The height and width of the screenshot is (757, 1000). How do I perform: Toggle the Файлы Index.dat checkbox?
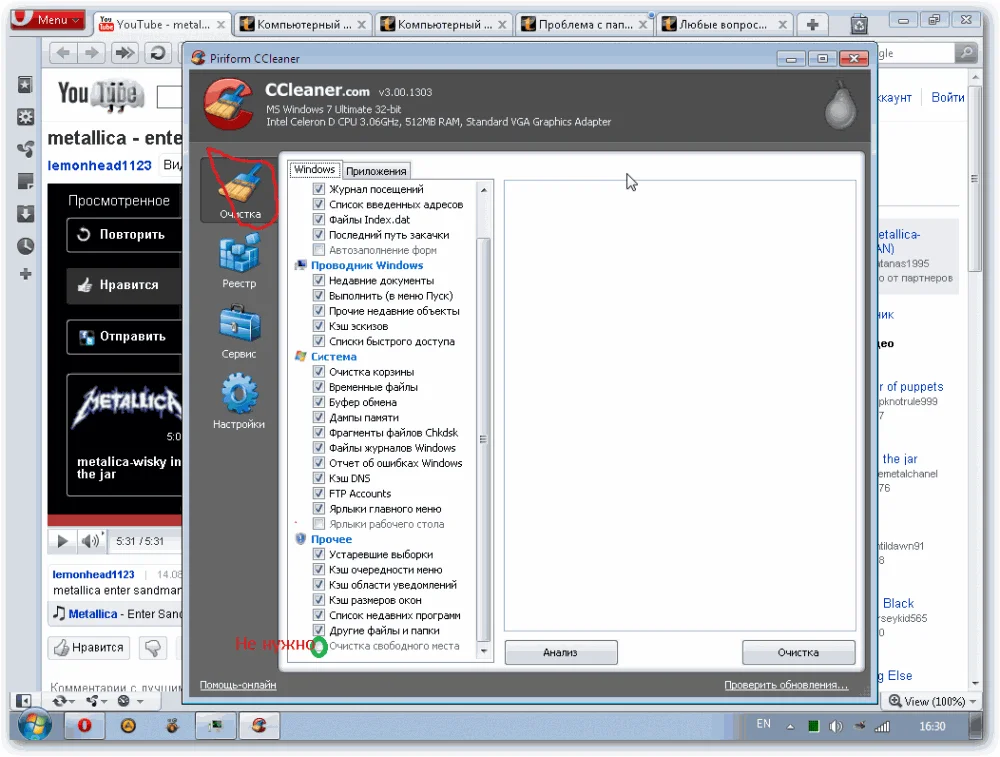click(319, 219)
